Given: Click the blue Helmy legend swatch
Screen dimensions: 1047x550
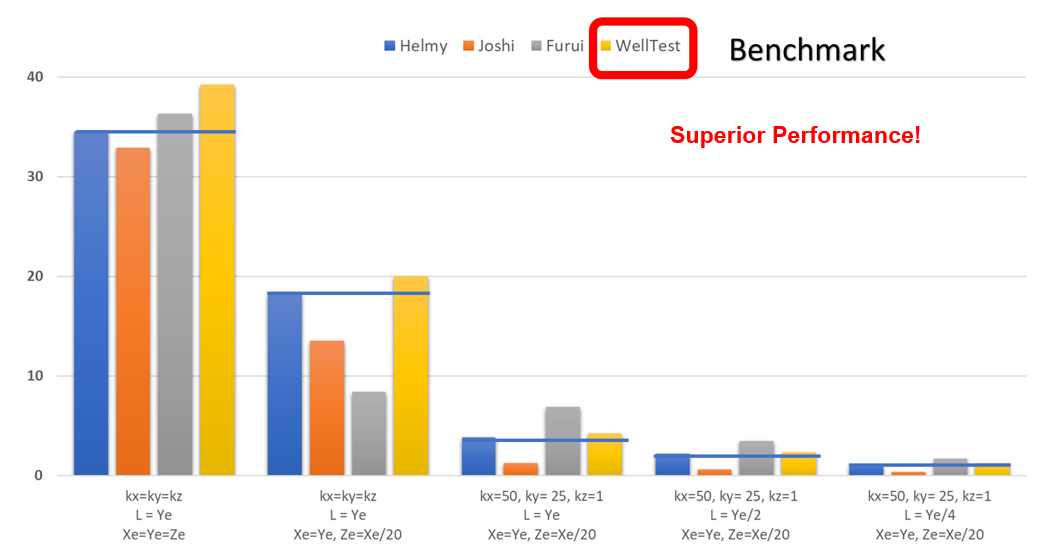Looking at the screenshot, I should click(x=390, y=46).
